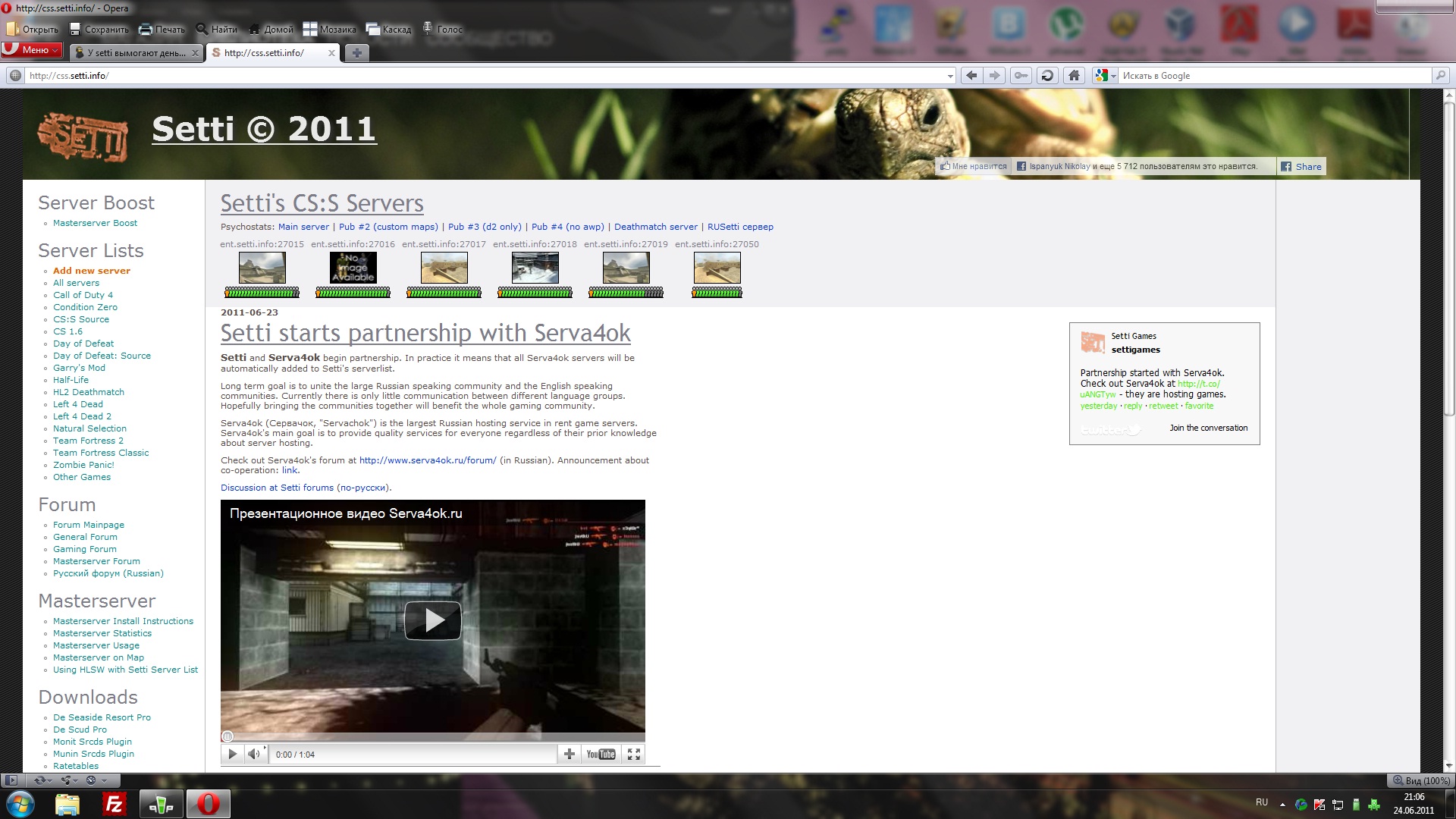Screen dimensions: 1456x819
Task: Click 'Join the conversation' in Twitter widget
Action: [x=1208, y=428]
